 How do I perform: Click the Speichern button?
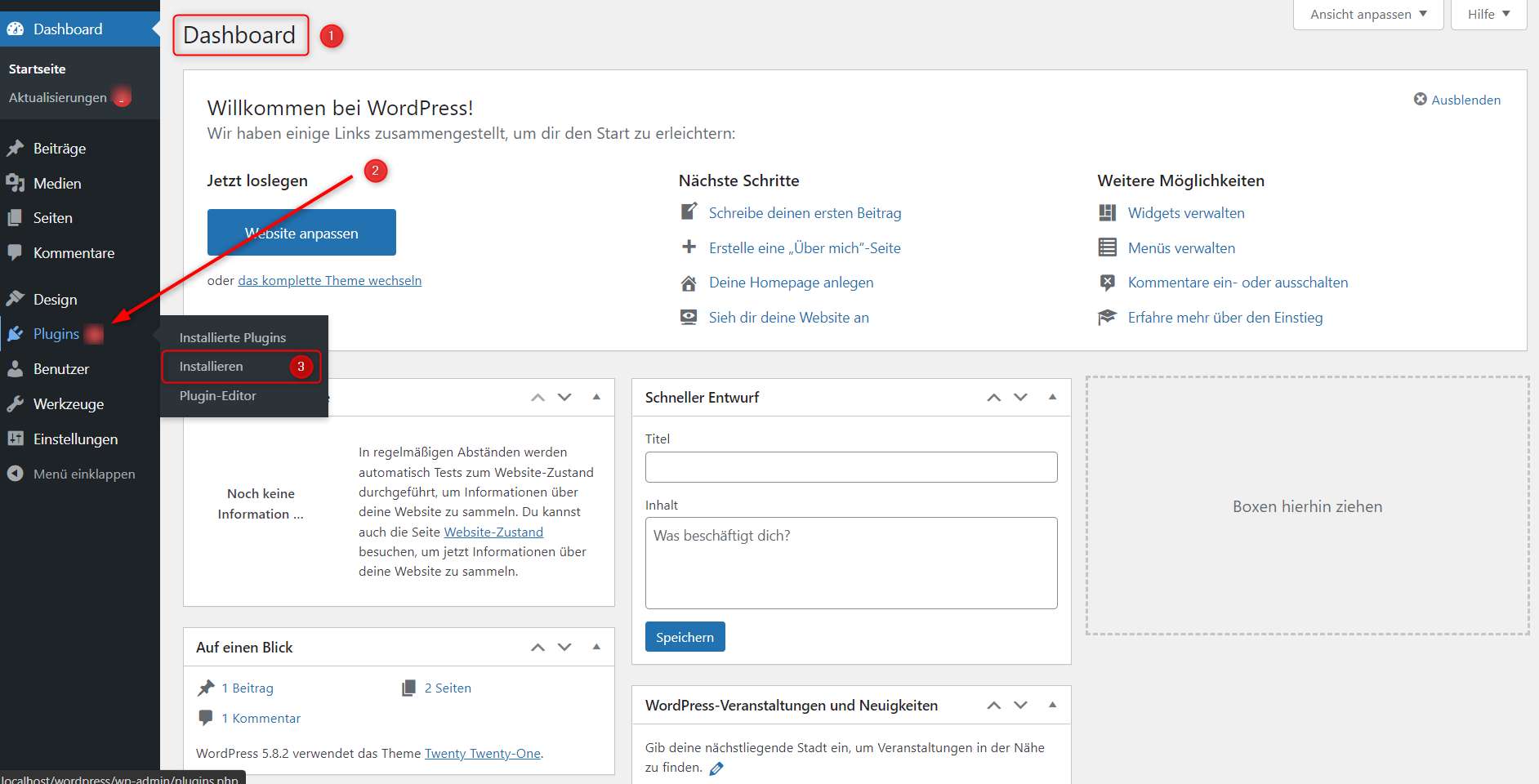coord(685,637)
